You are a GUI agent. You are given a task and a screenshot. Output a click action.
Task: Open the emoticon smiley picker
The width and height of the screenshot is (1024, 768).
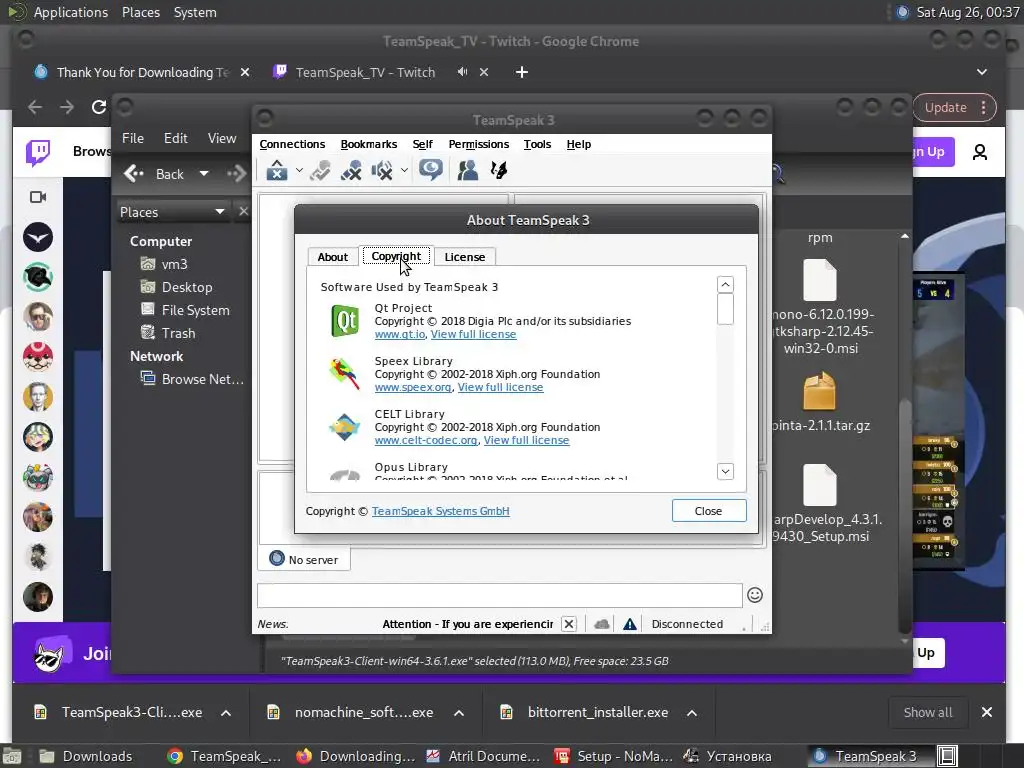[x=755, y=595]
